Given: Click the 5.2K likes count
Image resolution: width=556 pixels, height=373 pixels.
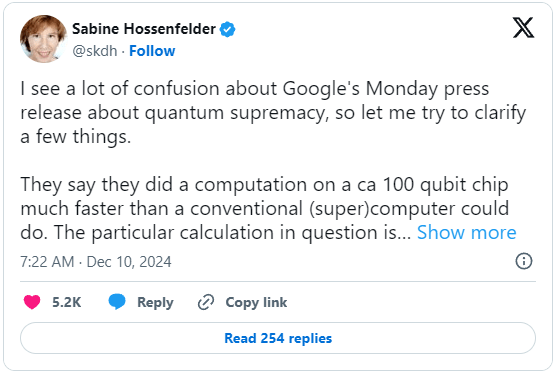Looking at the screenshot, I should 67,302.
